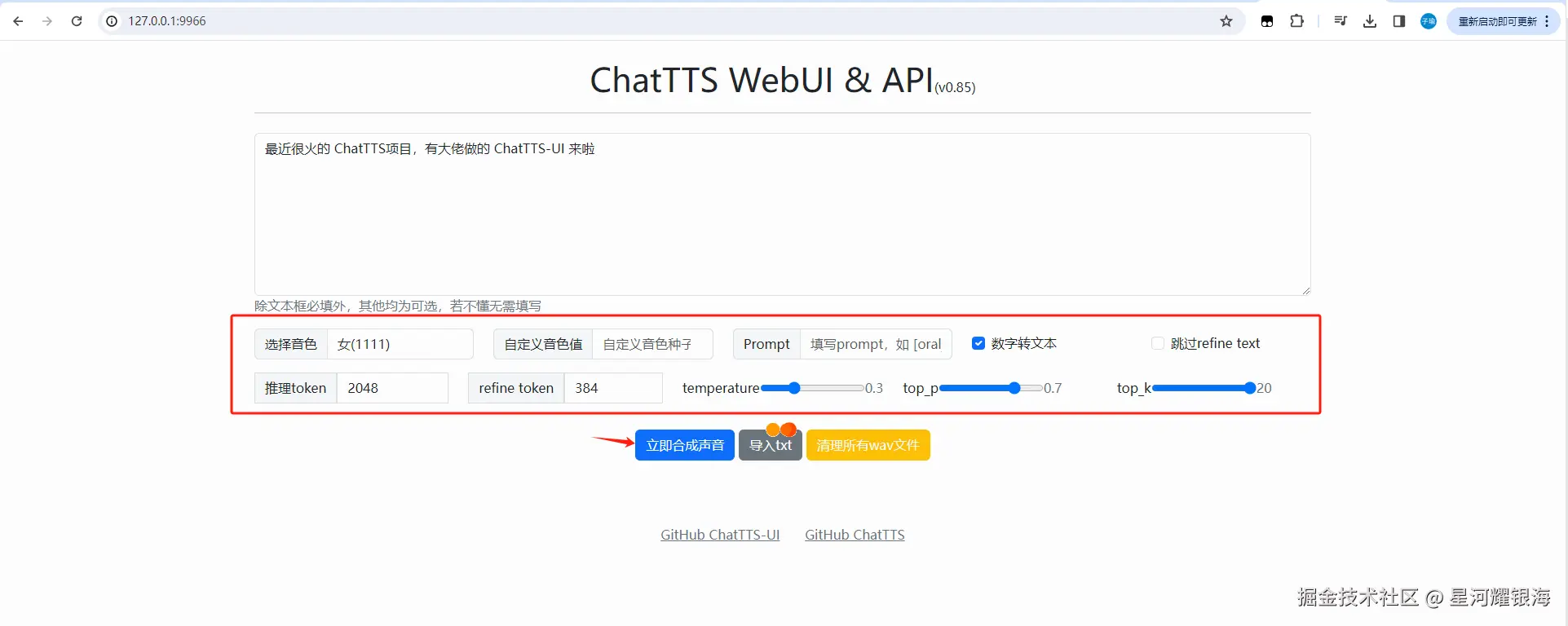Uncheck the 数字转文本 checkbox
The image size is (1568, 626).
click(978, 343)
